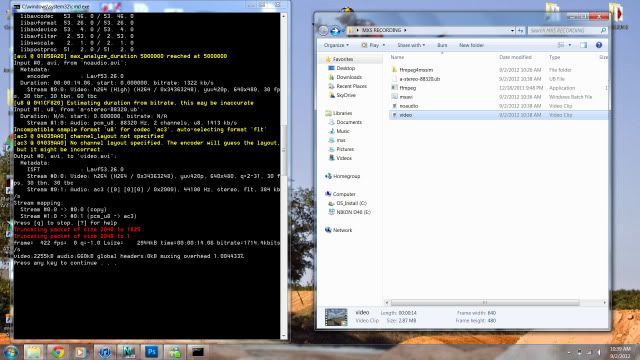Screen dimensions: 640x360
Task: Open the Documents library
Action: pyautogui.click(x=349, y=122)
